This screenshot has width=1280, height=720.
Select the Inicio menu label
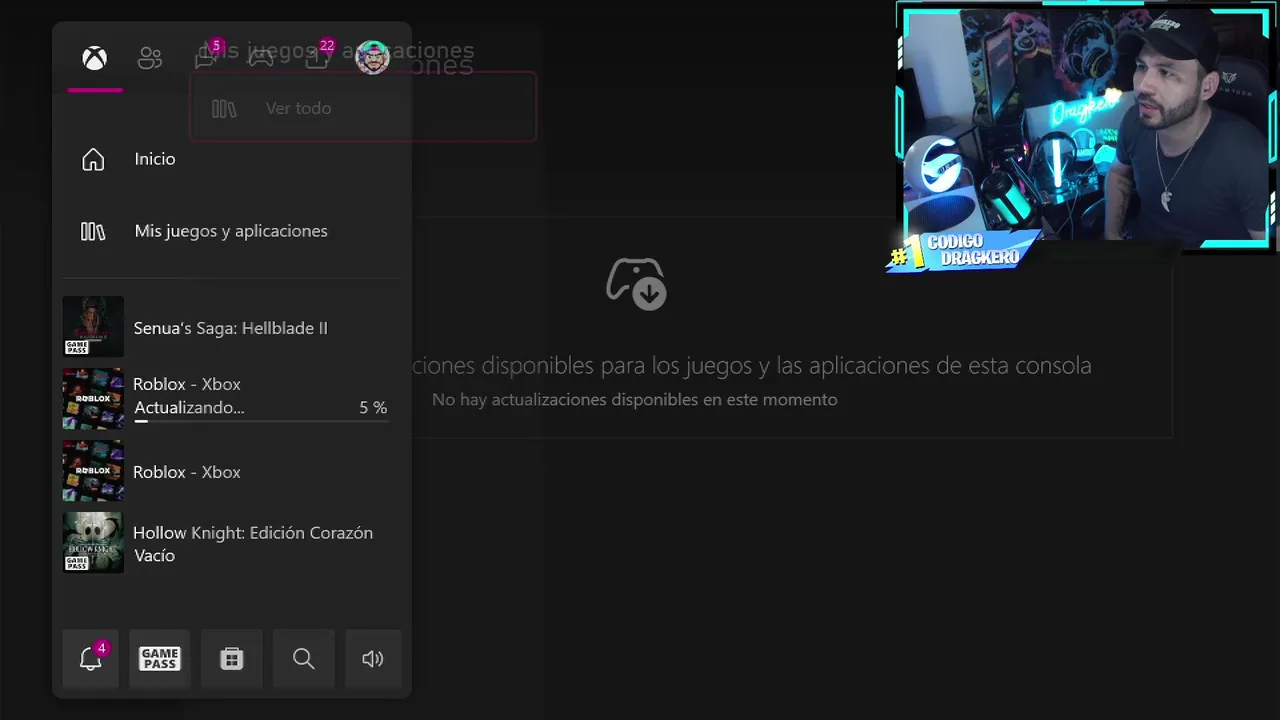pyautogui.click(x=155, y=159)
